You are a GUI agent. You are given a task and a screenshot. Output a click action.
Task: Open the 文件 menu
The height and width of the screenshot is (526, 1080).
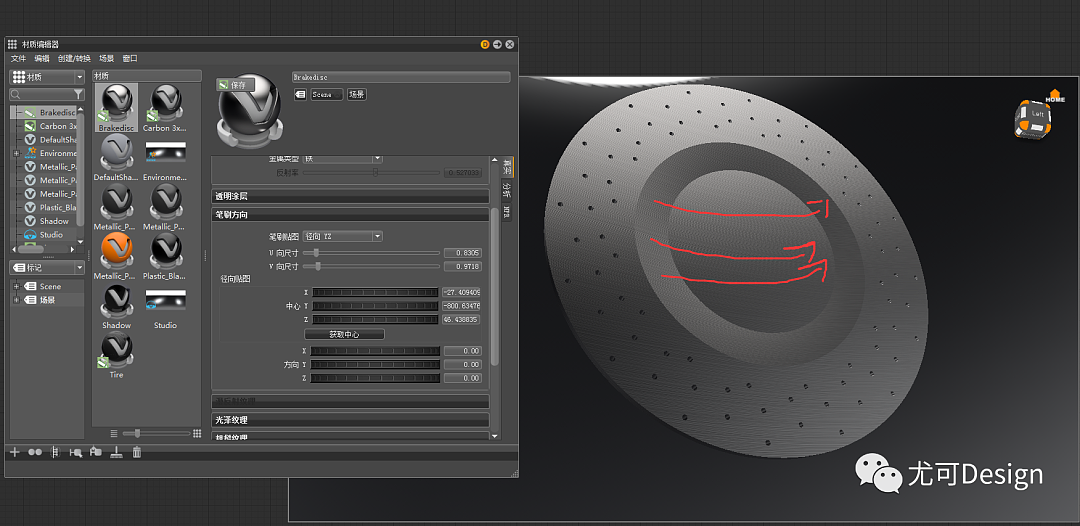18,58
